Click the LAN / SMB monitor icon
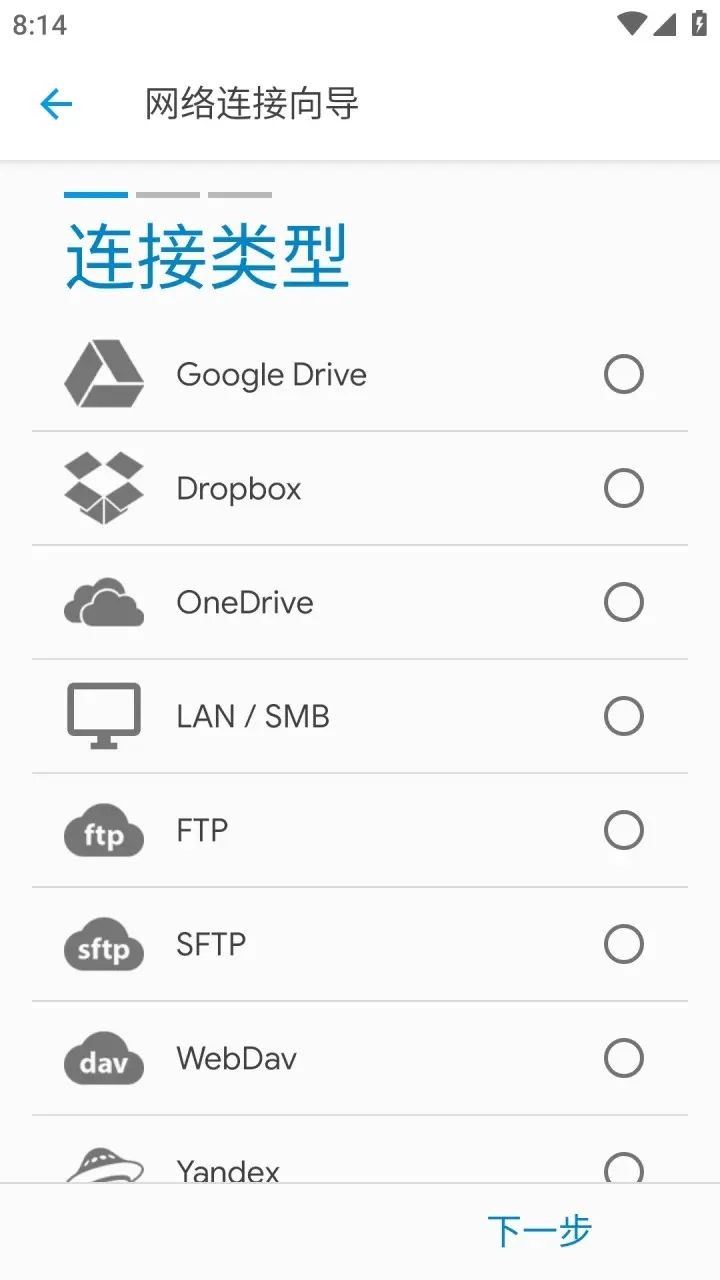Screen dimensions: 720x1280 104,715
